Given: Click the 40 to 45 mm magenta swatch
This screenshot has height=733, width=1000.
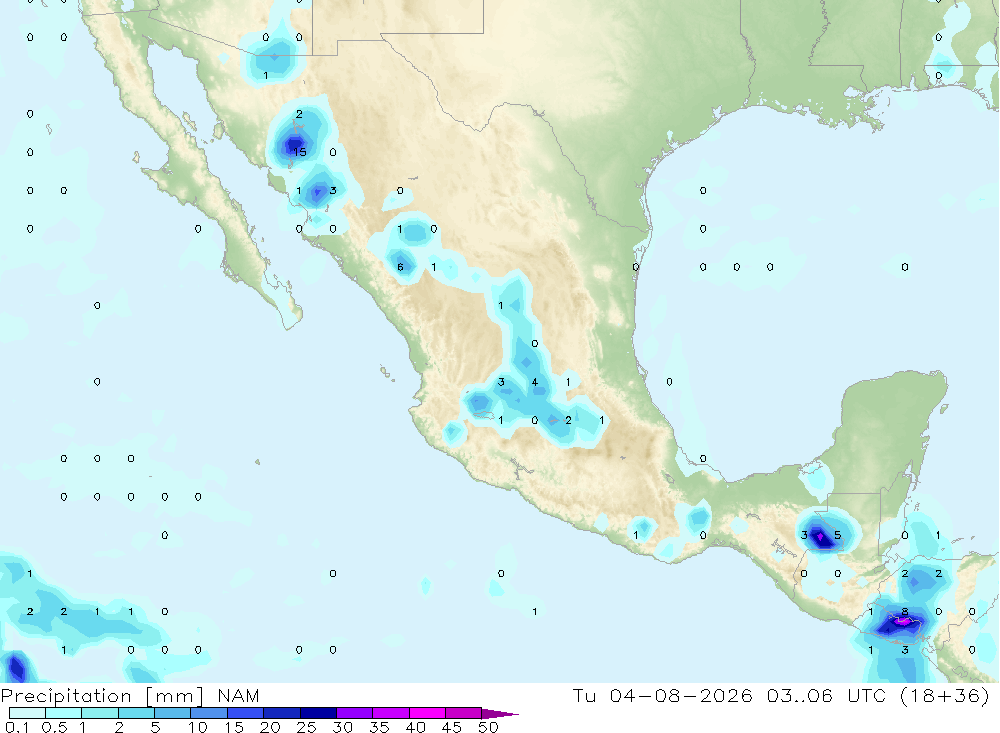Looking at the screenshot, I should point(427,713).
